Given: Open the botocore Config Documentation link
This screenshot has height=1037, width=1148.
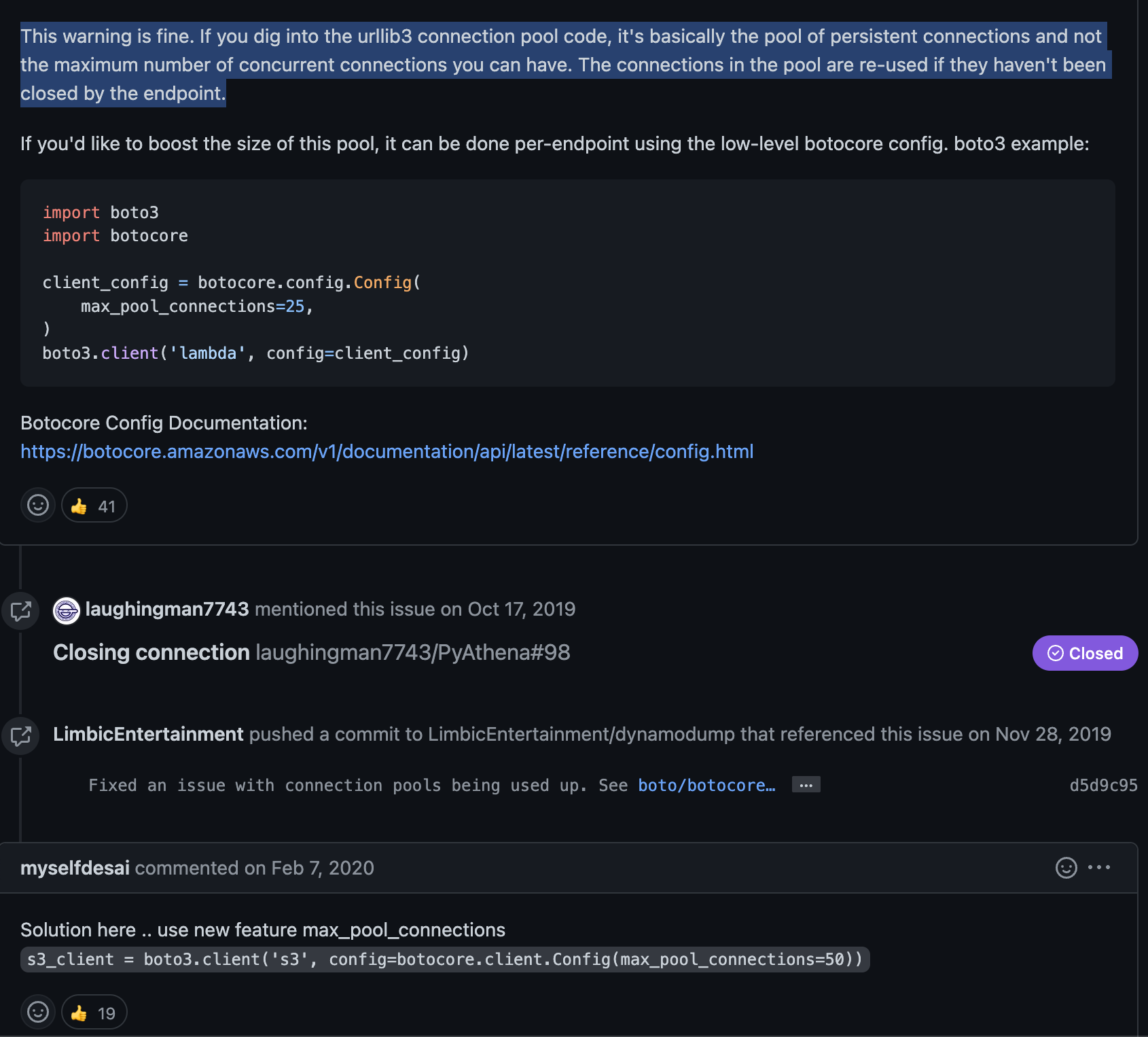Looking at the screenshot, I should pyautogui.click(x=387, y=451).
